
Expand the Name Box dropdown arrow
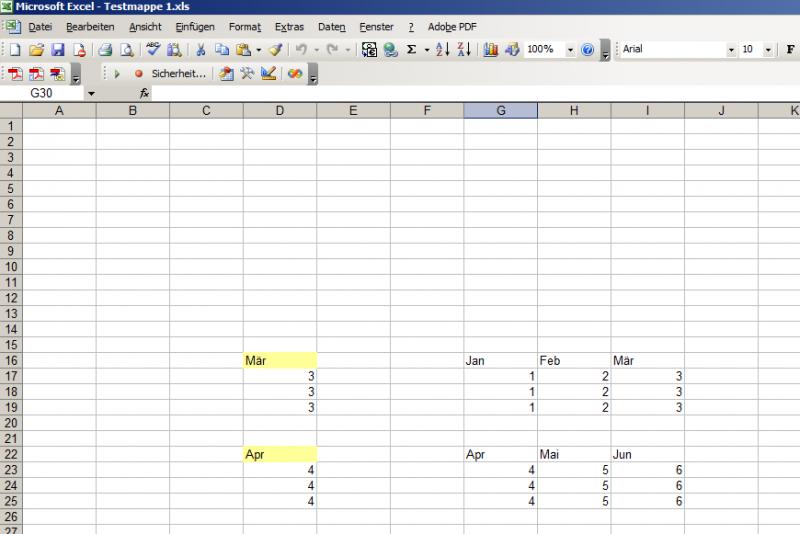[x=91, y=93]
